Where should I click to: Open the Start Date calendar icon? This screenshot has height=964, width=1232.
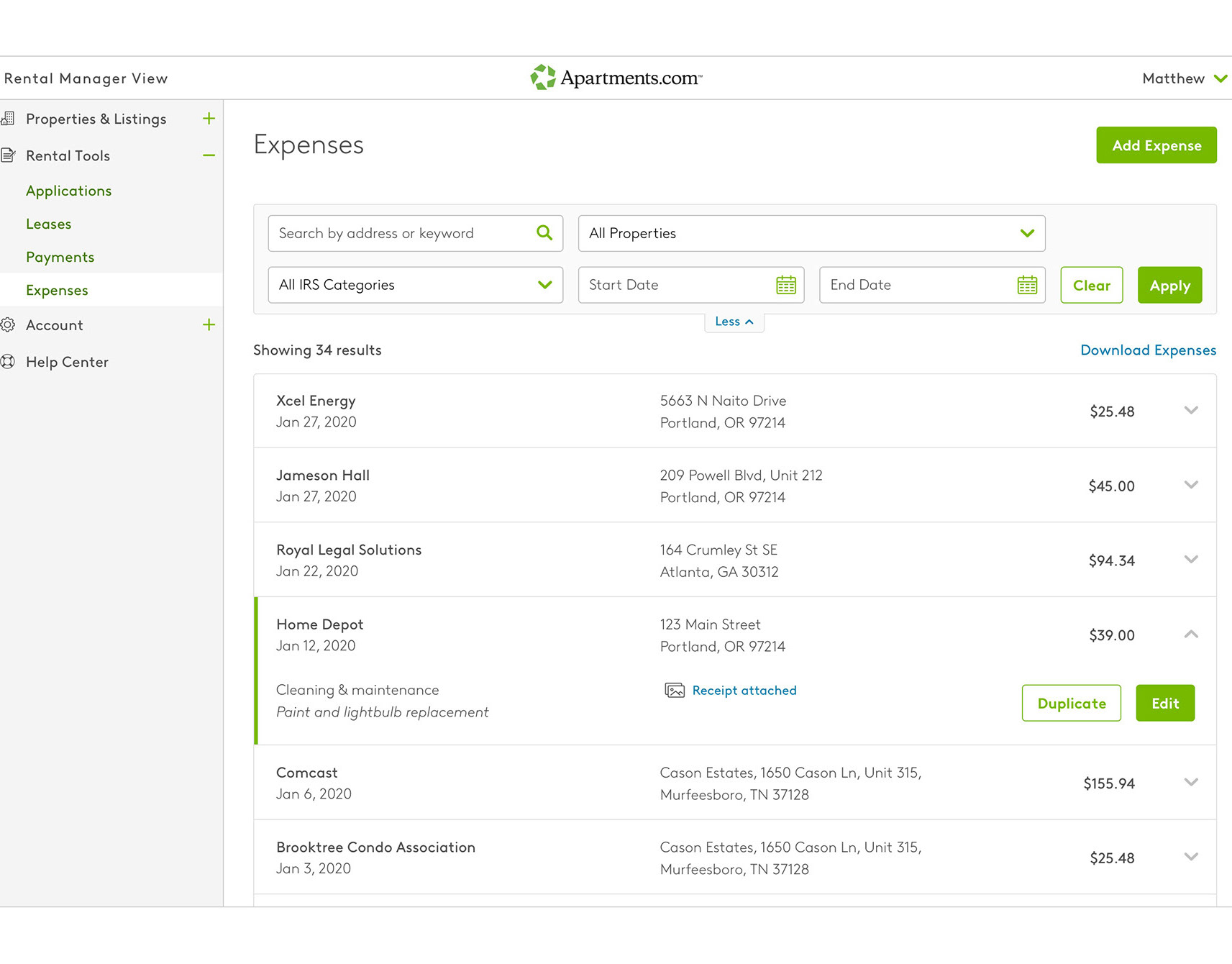[785, 285]
